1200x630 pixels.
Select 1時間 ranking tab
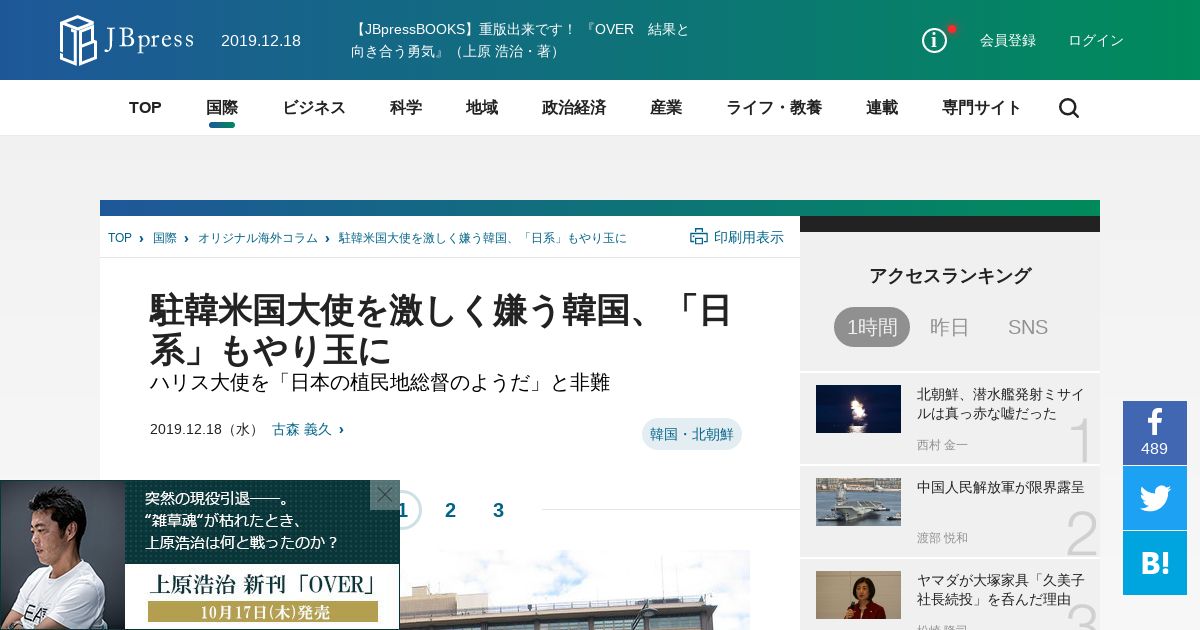pos(872,327)
